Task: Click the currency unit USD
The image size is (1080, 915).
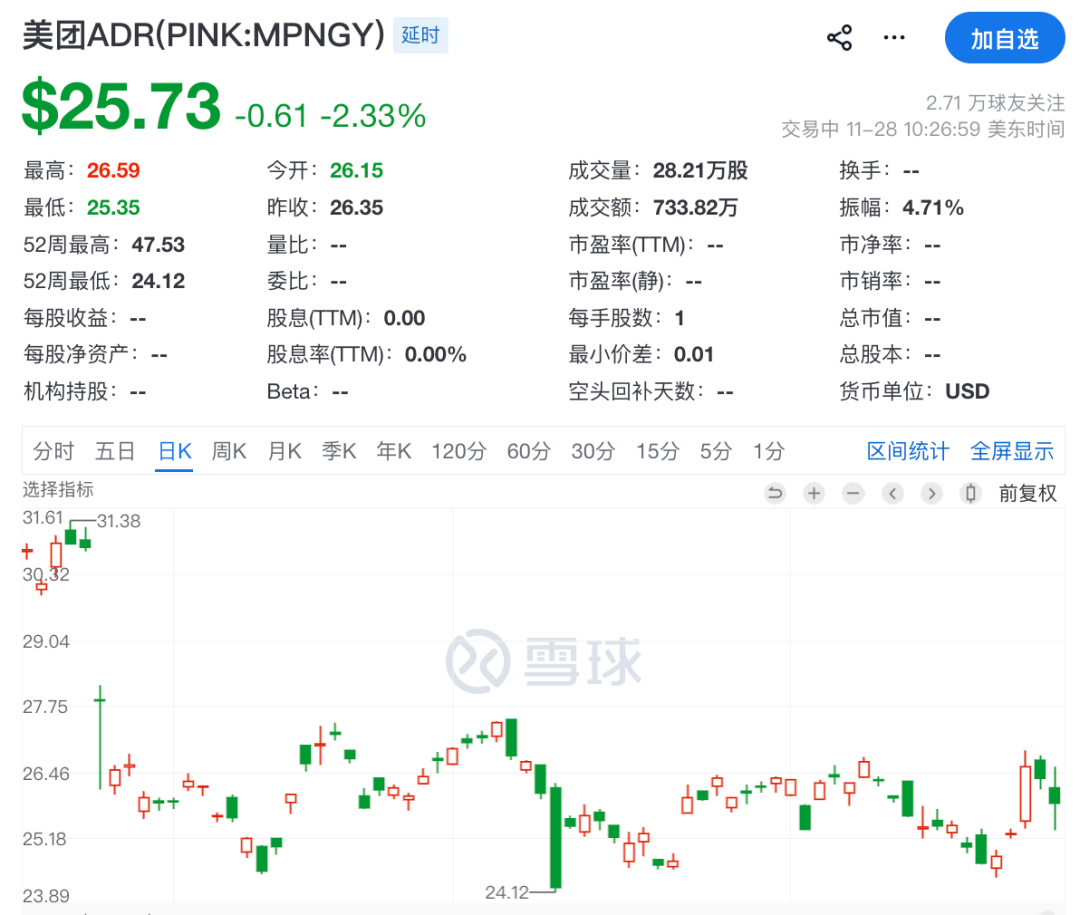Action: pos(967,391)
